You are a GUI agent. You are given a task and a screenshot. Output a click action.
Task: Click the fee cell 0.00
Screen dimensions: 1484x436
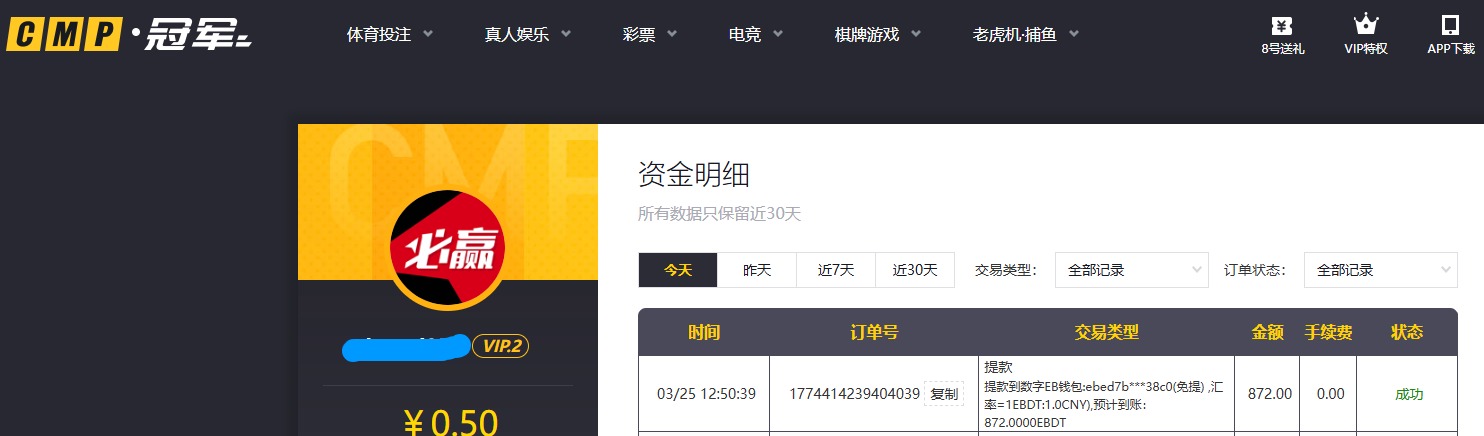(x=1330, y=394)
